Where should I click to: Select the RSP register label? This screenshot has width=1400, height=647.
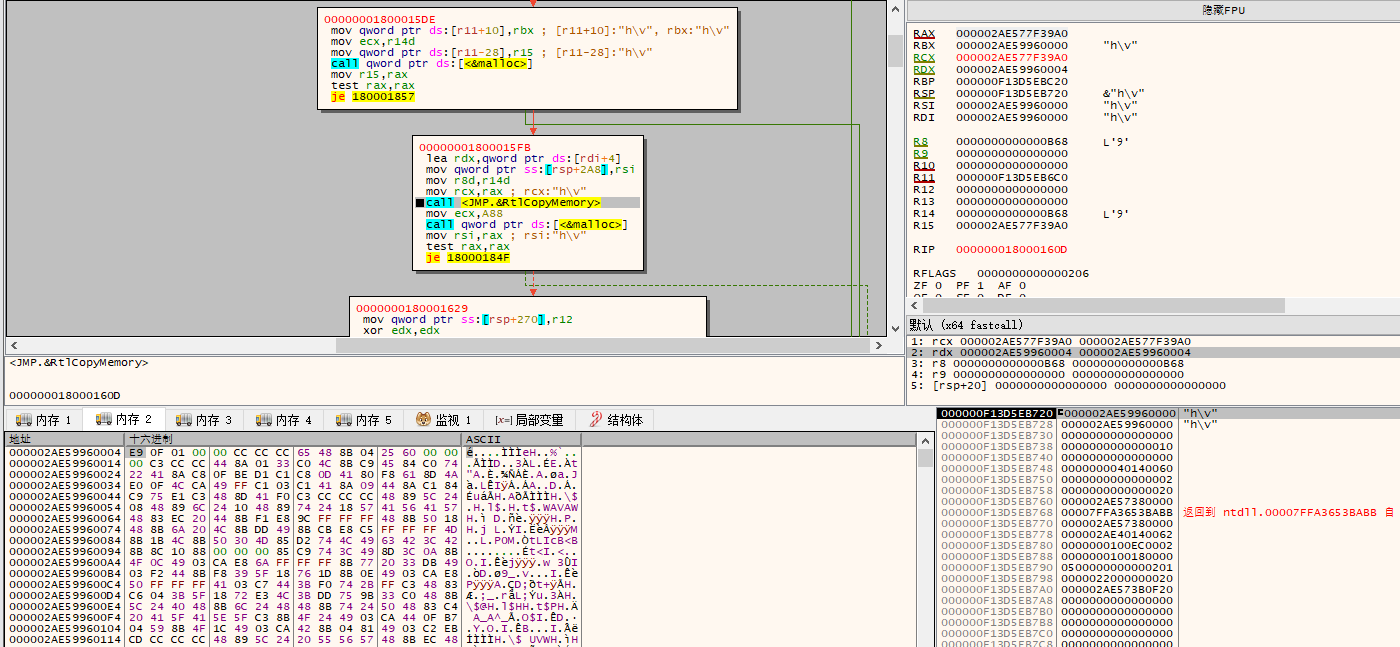[x=924, y=94]
